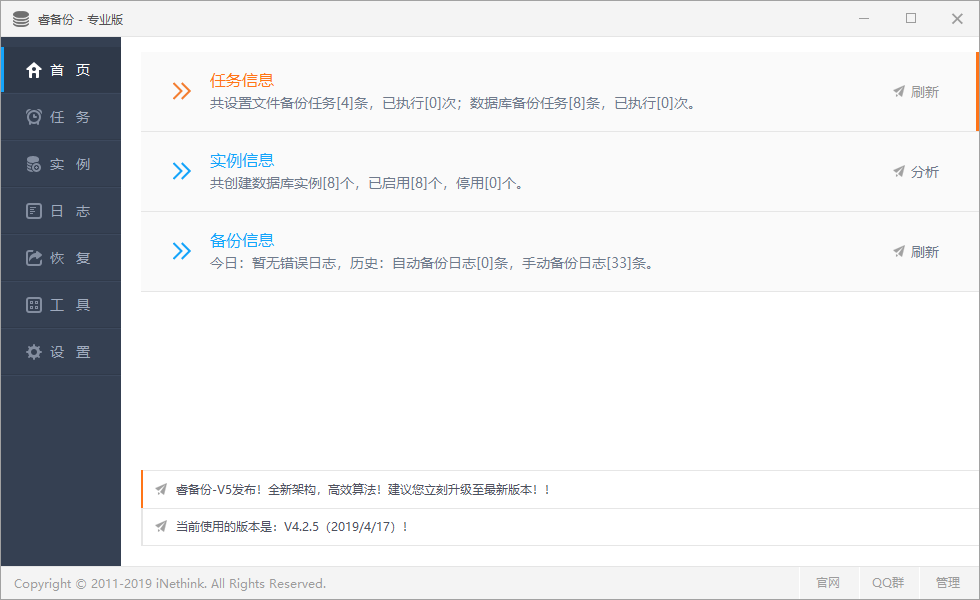
Task: Click the 实例信息 heading
Action: point(242,160)
